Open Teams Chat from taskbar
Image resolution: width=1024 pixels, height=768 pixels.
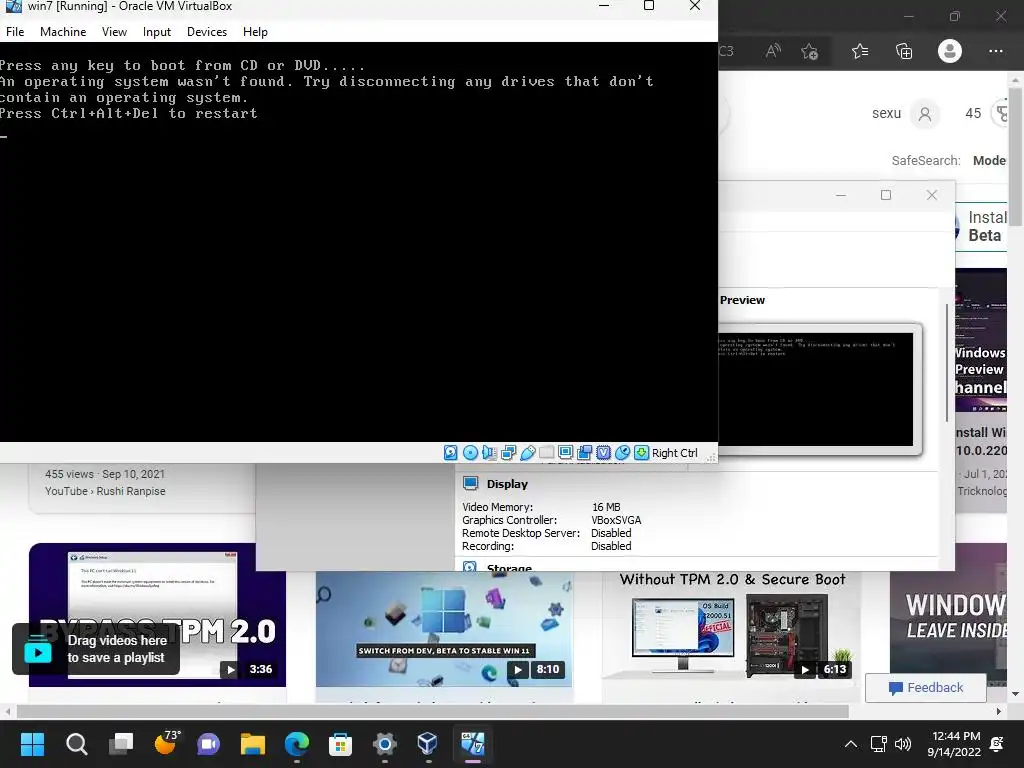209,744
